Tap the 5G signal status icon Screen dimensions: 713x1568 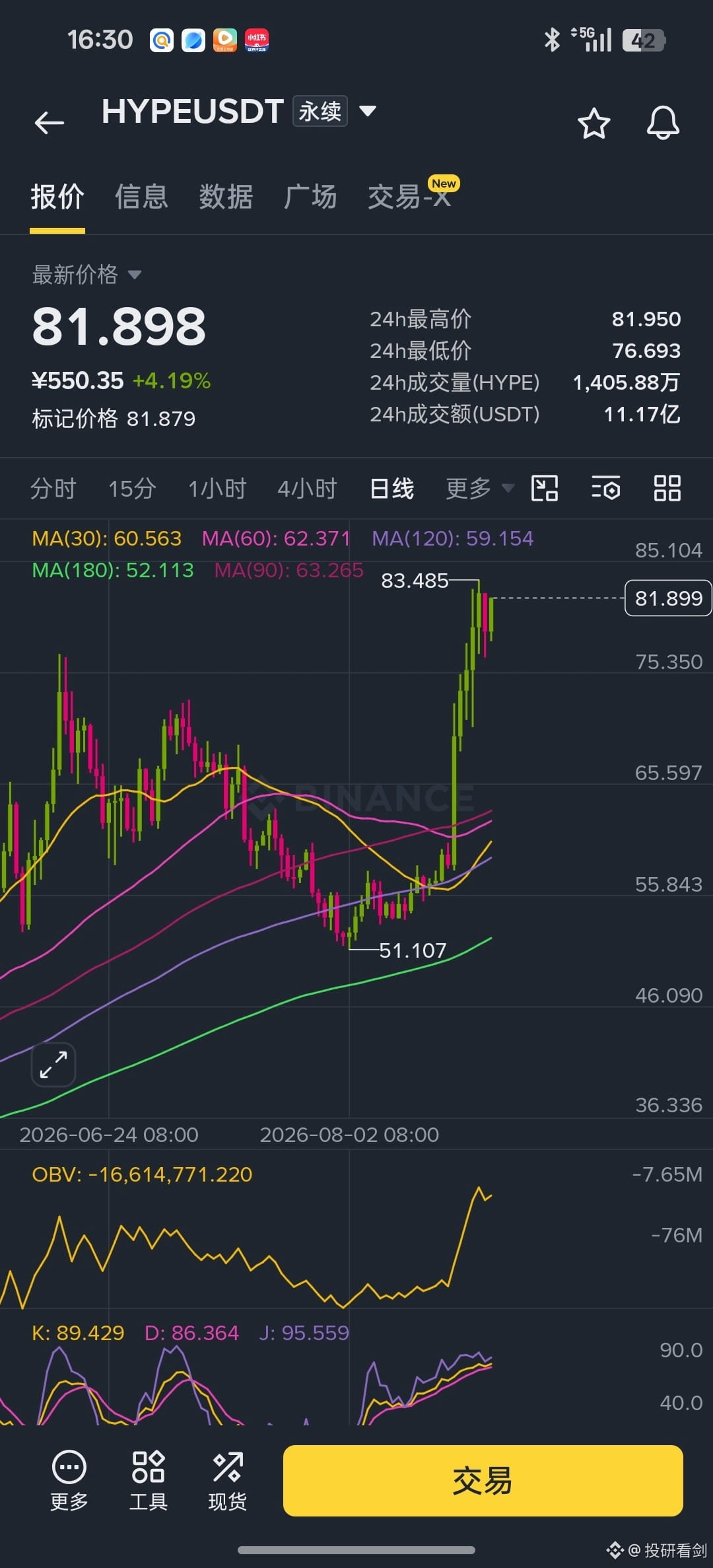pos(592,40)
